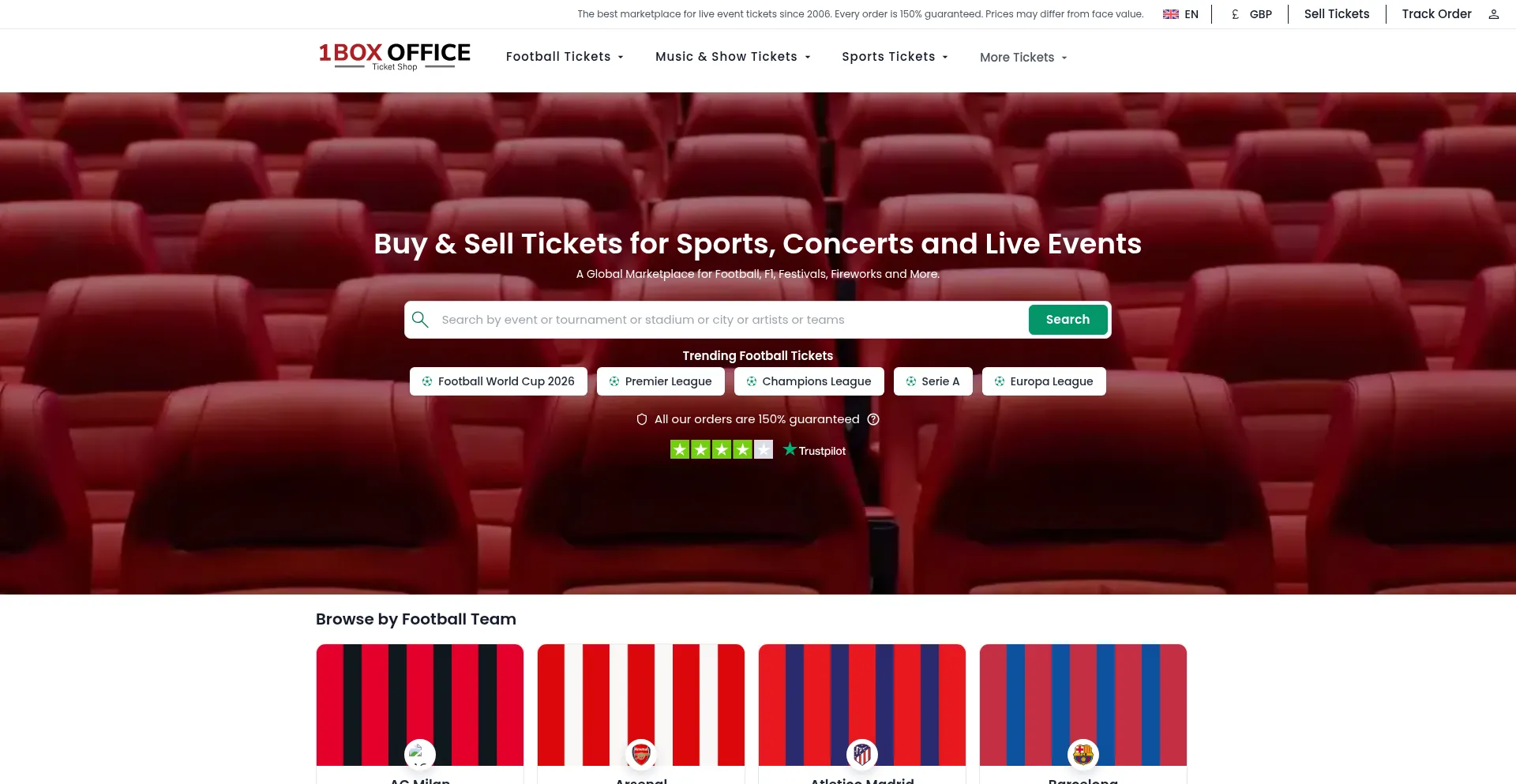Click the football icon on World Cup 2026 chip
The width and height of the screenshot is (1516, 784).
(427, 381)
